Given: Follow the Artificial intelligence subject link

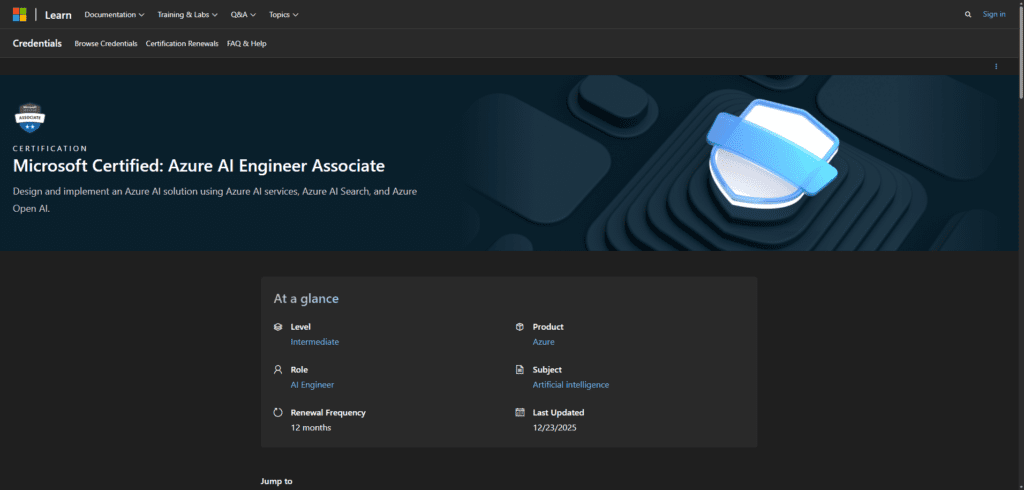Looking at the screenshot, I should pyautogui.click(x=571, y=385).
